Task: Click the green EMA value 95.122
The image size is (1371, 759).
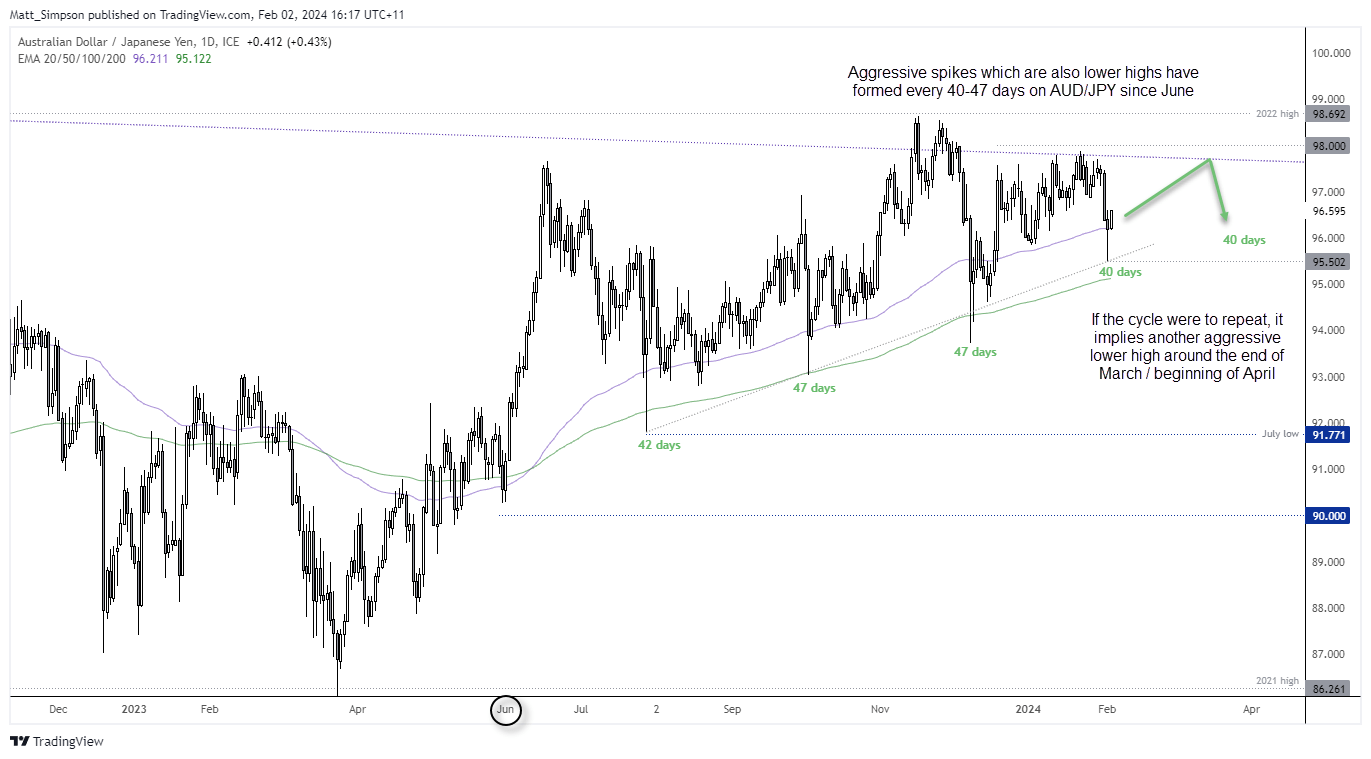Action: click(x=196, y=58)
